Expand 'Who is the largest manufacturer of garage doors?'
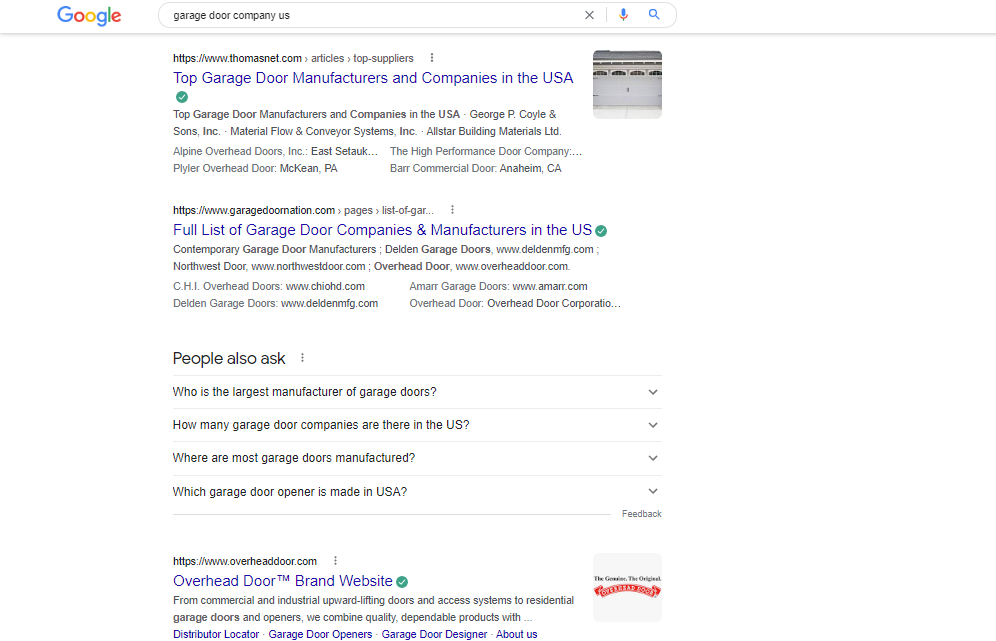Viewport: 996px width, 641px height. click(417, 392)
